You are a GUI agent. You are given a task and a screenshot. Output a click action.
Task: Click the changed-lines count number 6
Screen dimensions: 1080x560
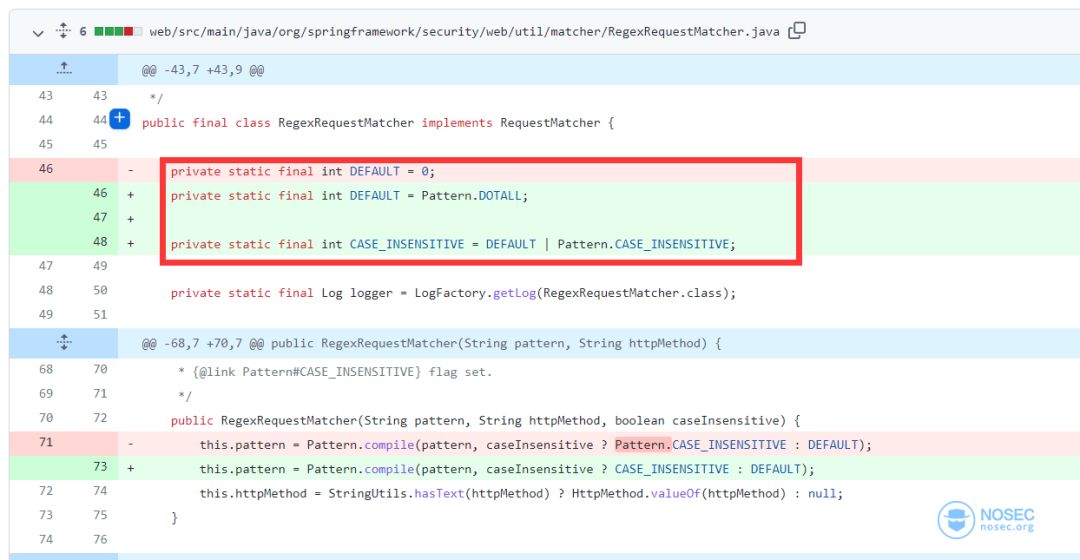pyautogui.click(x=83, y=32)
